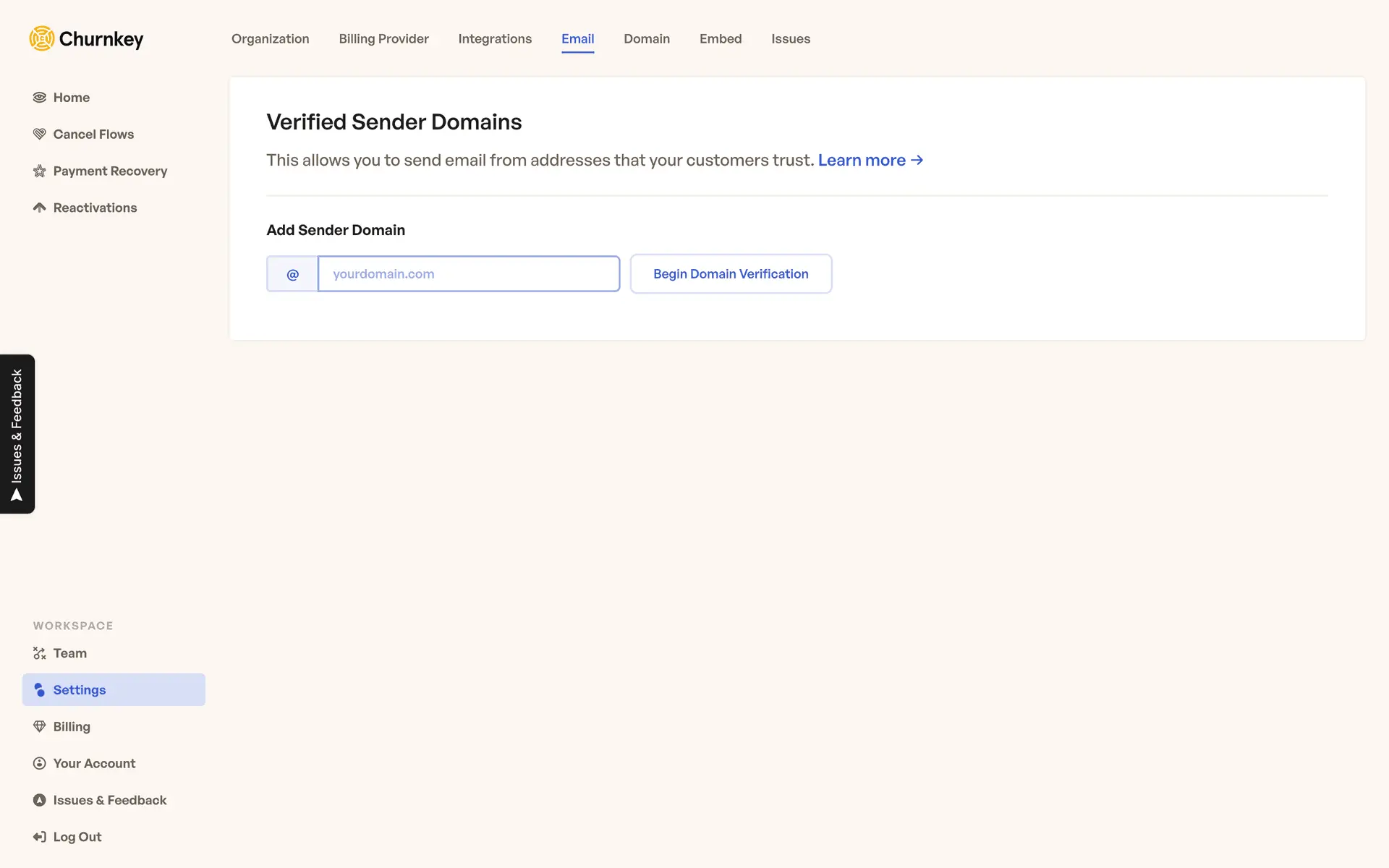Click the Billing diamond icon
This screenshot has width=1389, height=868.
(x=39, y=726)
